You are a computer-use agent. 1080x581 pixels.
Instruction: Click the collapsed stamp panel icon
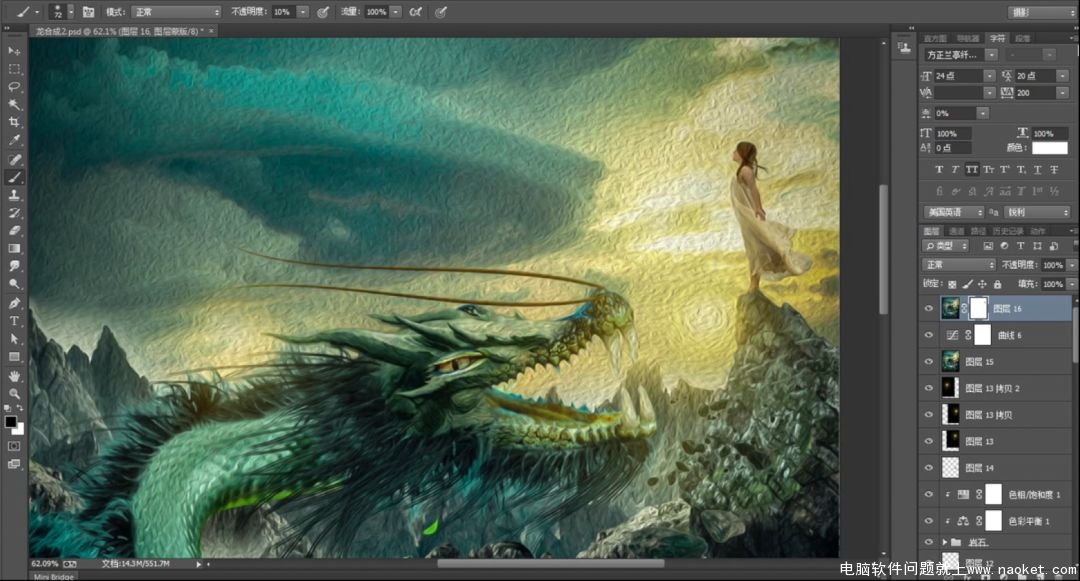tap(904, 47)
